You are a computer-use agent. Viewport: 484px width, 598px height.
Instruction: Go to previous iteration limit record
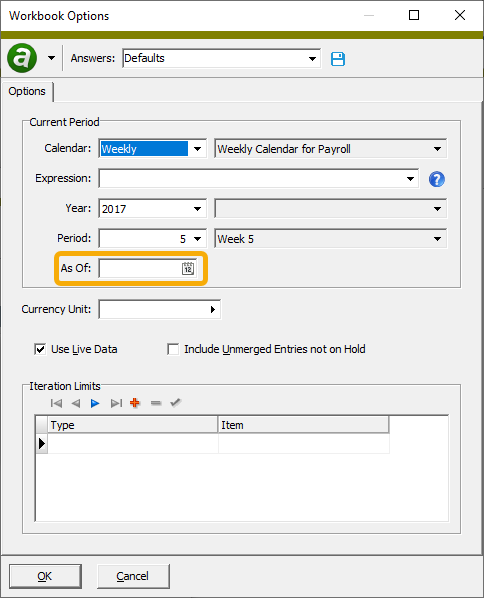[x=76, y=403]
